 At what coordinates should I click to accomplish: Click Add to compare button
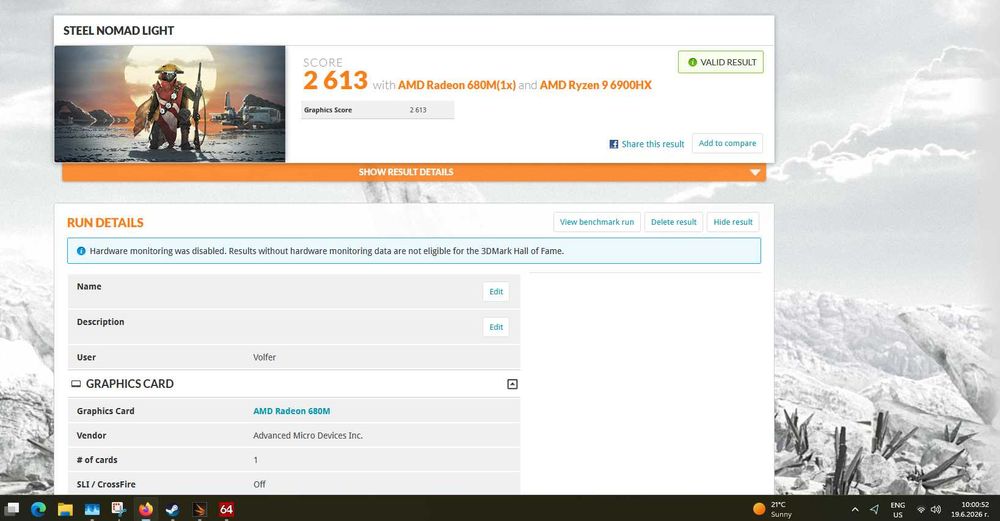pos(727,143)
